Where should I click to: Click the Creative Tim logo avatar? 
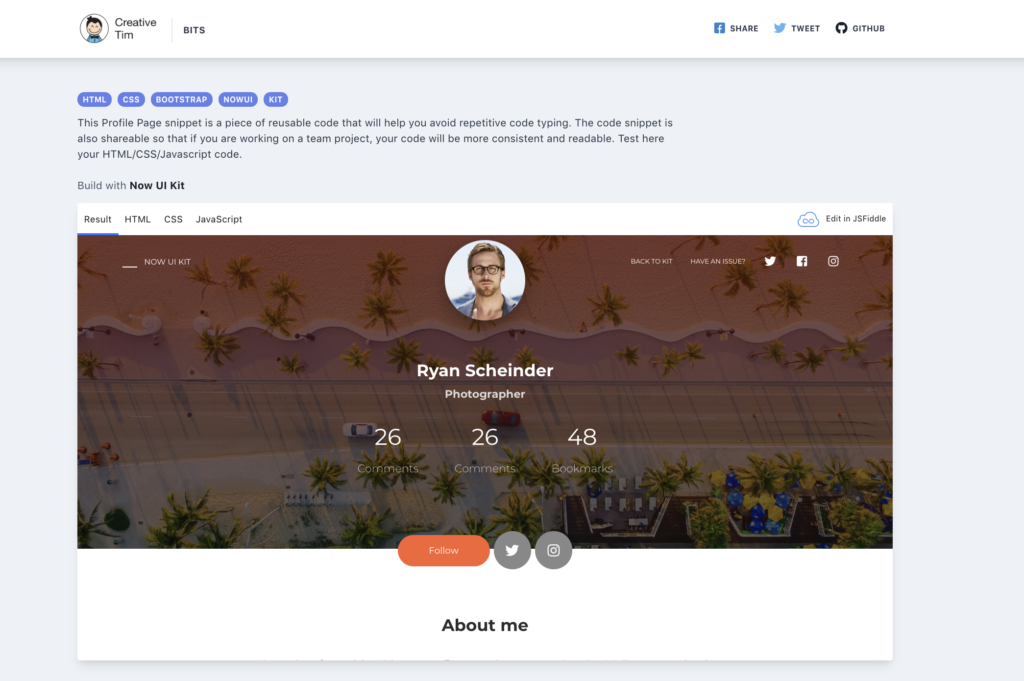[94, 29]
